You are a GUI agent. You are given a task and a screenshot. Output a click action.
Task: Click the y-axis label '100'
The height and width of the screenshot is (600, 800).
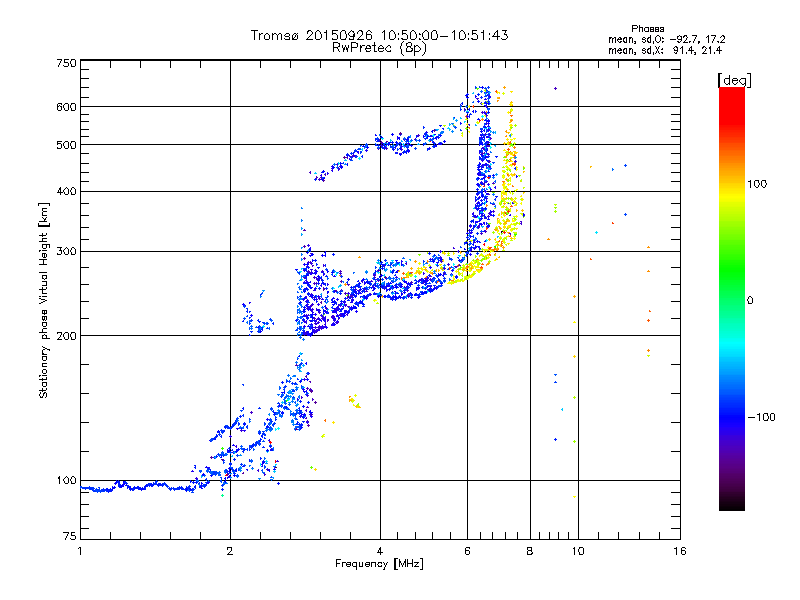[x=66, y=481]
